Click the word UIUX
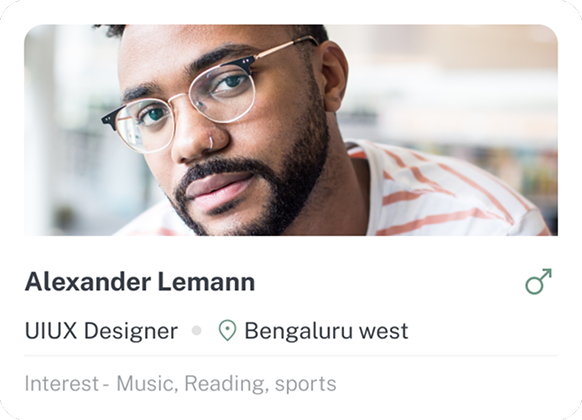Image resolution: width=582 pixels, height=420 pixels. point(51,331)
